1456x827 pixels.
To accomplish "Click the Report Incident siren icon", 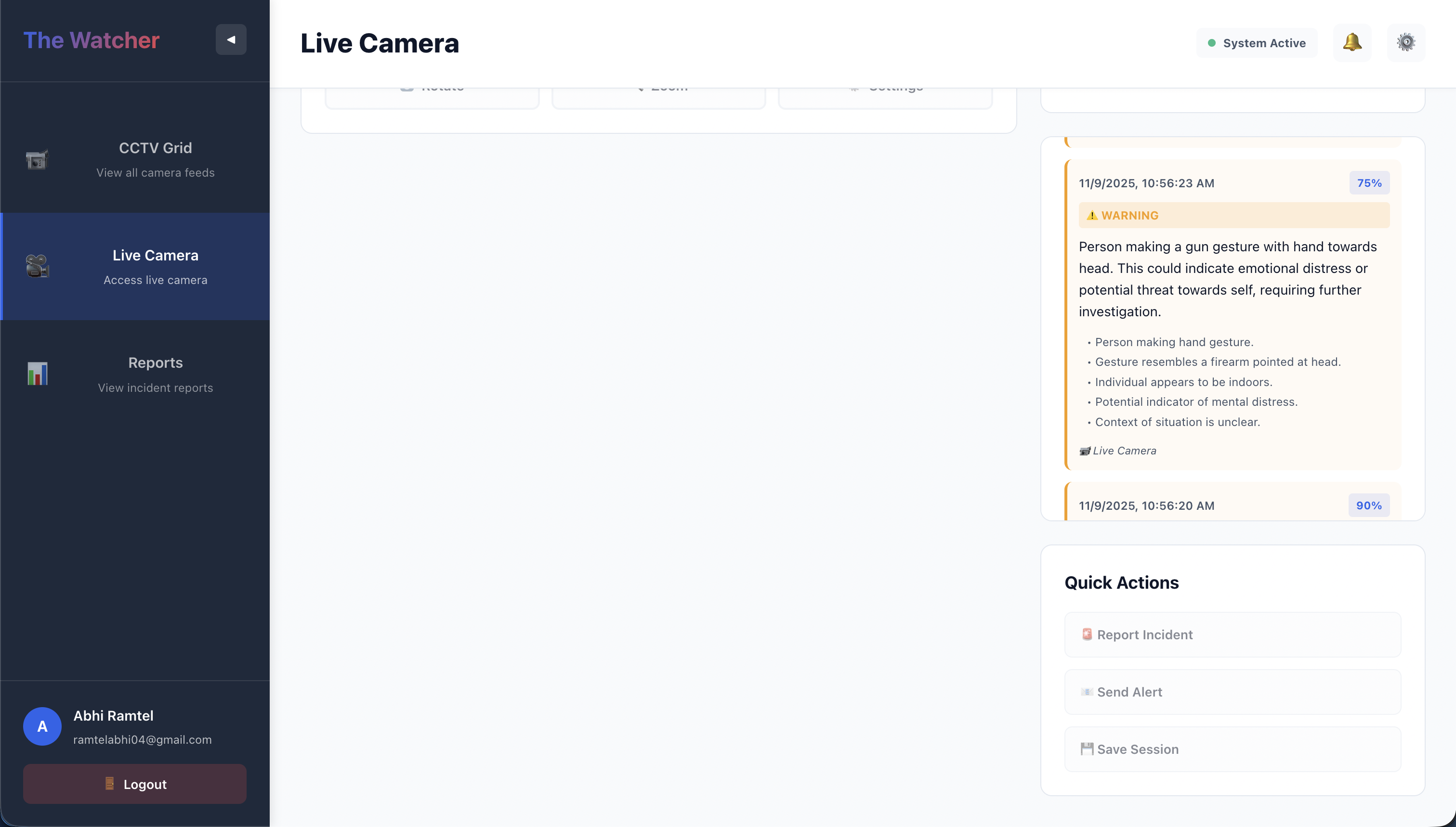I will (x=1087, y=634).
